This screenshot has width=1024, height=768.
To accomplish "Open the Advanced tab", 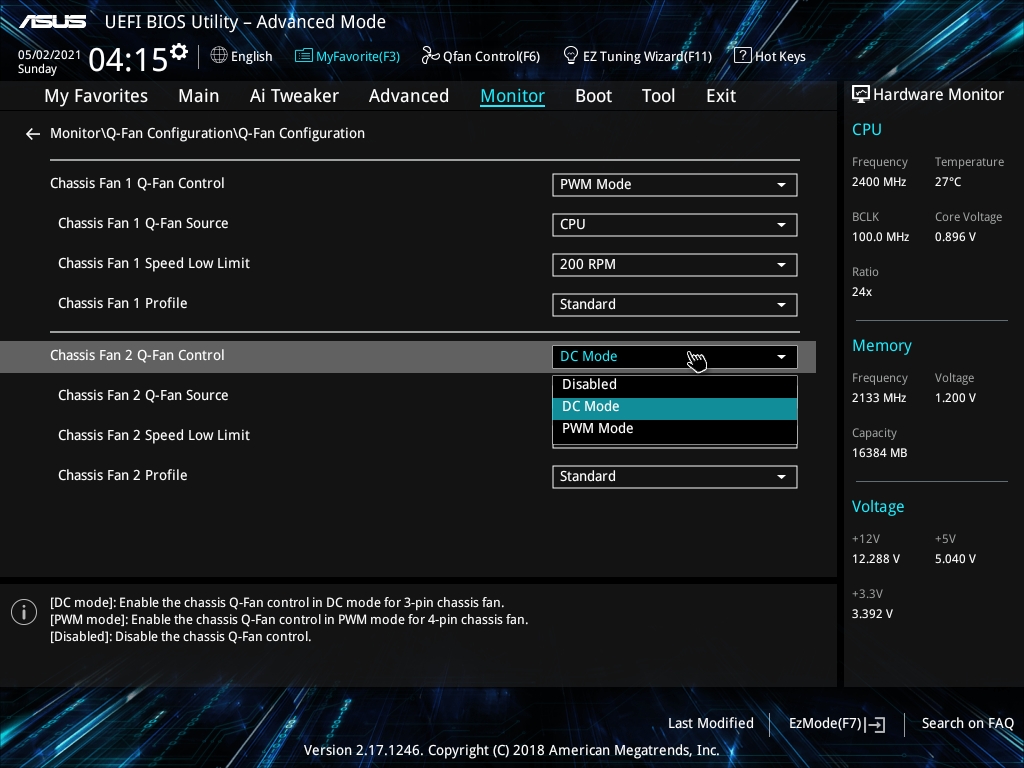I will coord(409,96).
